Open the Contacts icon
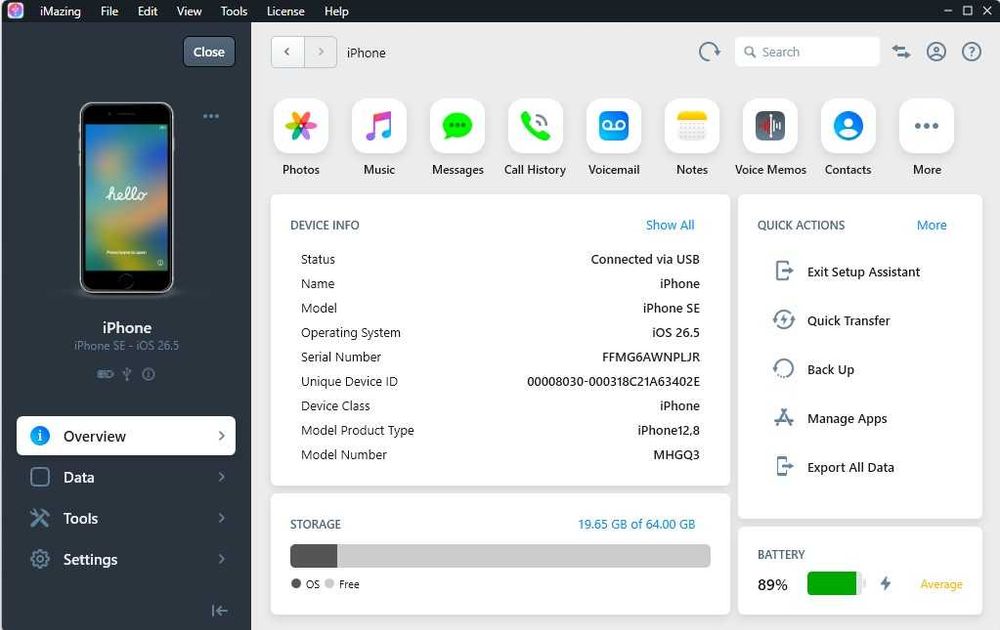Image resolution: width=1000 pixels, height=630 pixels. [x=848, y=126]
